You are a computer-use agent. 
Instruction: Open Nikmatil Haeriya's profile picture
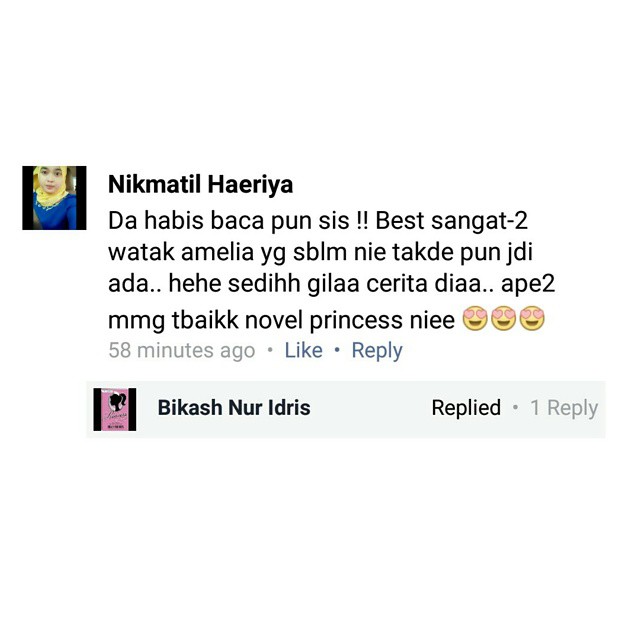(54, 198)
